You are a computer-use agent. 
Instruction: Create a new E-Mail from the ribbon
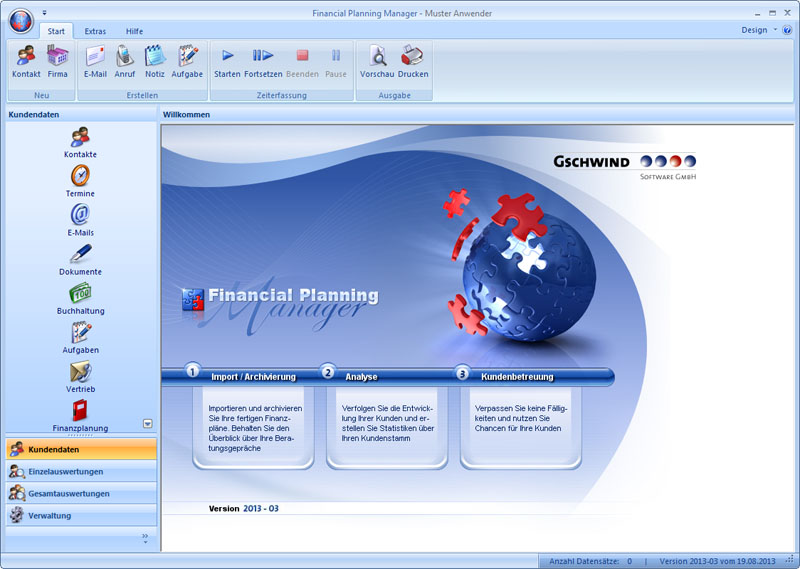[x=95, y=57]
